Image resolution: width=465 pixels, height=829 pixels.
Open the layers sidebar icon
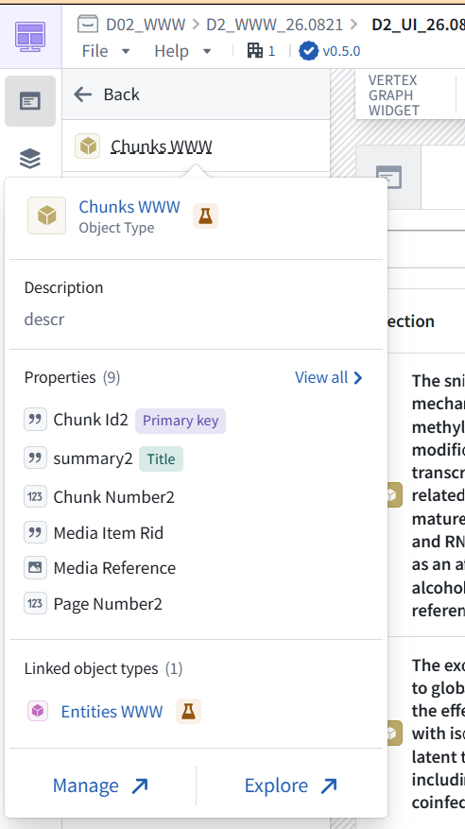pyautogui.click(x=30, y=158)
